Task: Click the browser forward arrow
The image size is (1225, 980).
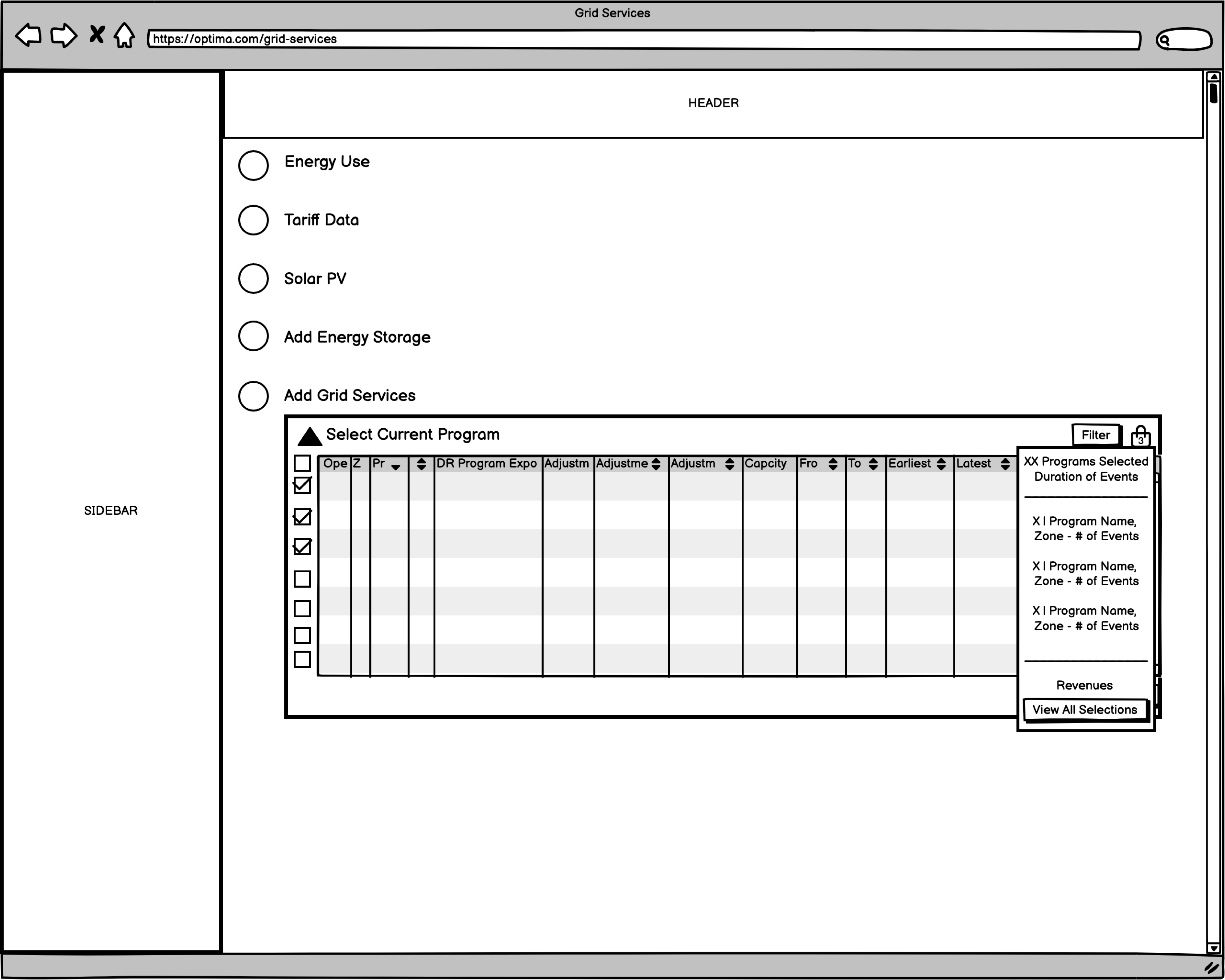Action: [x=64, y=35]
